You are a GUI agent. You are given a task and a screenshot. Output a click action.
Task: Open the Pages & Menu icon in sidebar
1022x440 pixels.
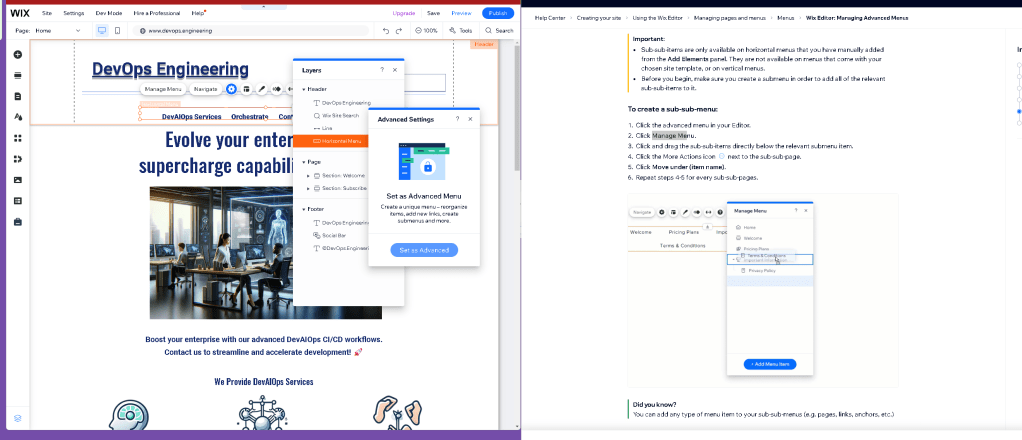(18, 96)
